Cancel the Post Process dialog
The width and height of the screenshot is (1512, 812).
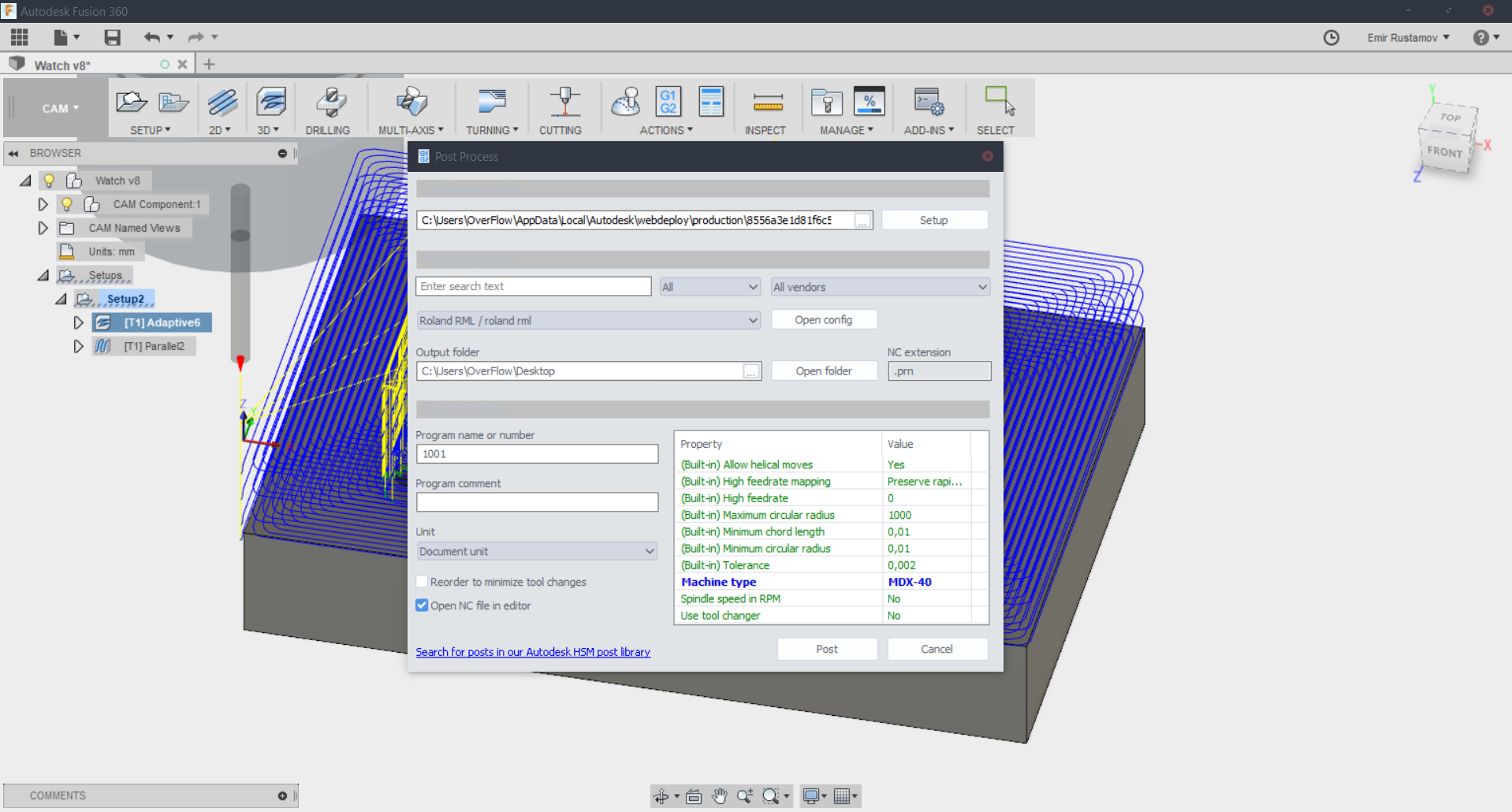pyautogui.click(x=937, y=649)
